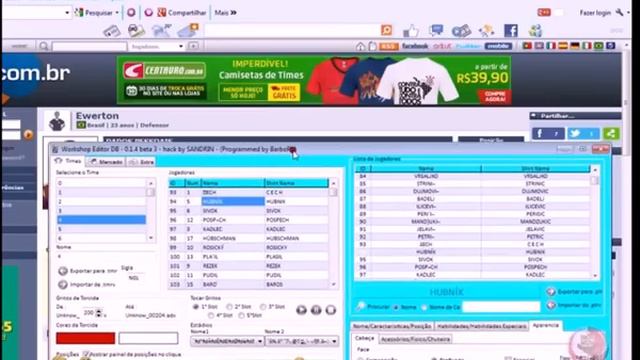Image resolution: width=640 pixels, height=360 pixels.
Task: Select player BAROS in Jogadores table
Action: [x=249, y=284]
